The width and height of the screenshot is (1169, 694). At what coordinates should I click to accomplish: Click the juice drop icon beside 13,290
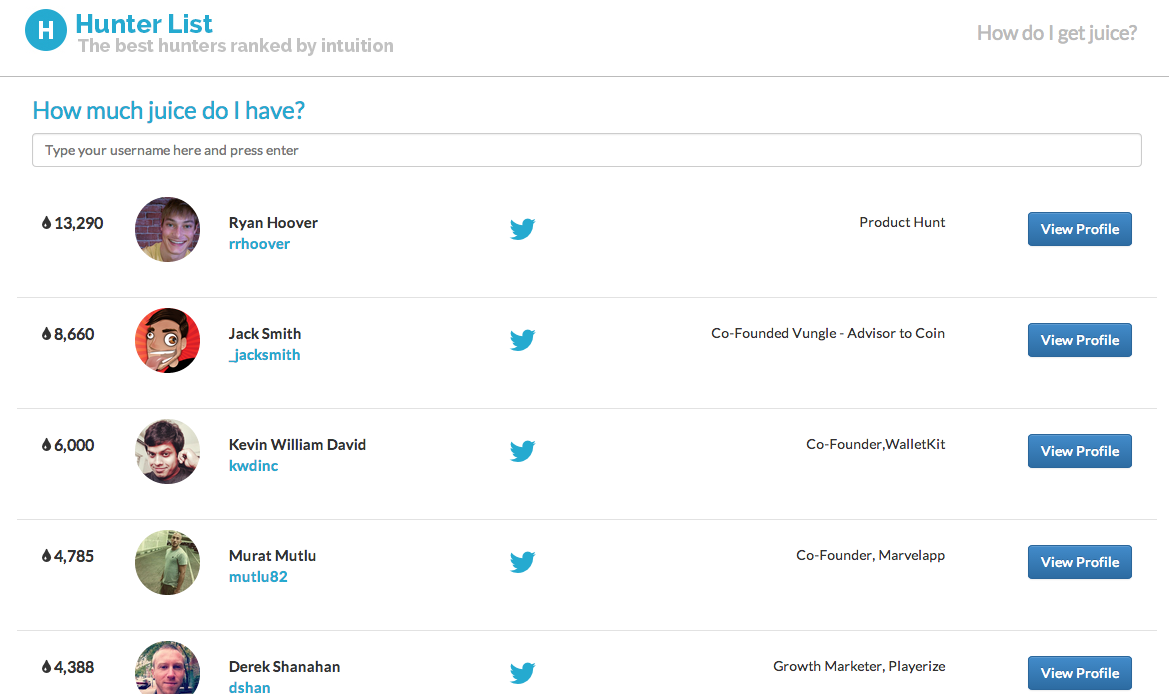click(x=46, y=223)
